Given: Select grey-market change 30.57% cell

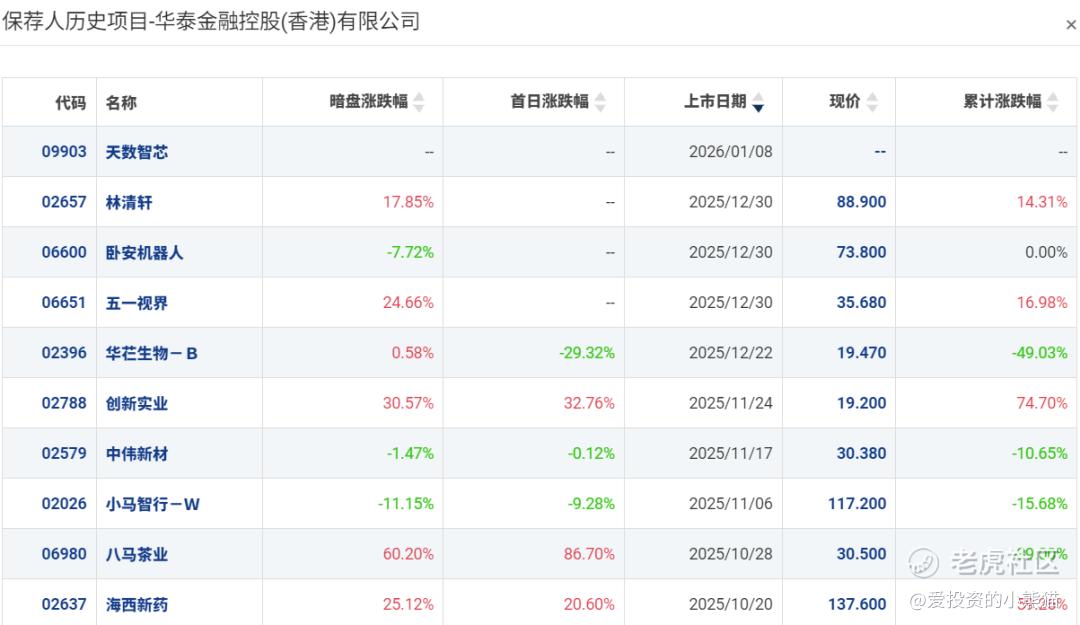Looking at the screenshot, I should (x=408, y=403).
